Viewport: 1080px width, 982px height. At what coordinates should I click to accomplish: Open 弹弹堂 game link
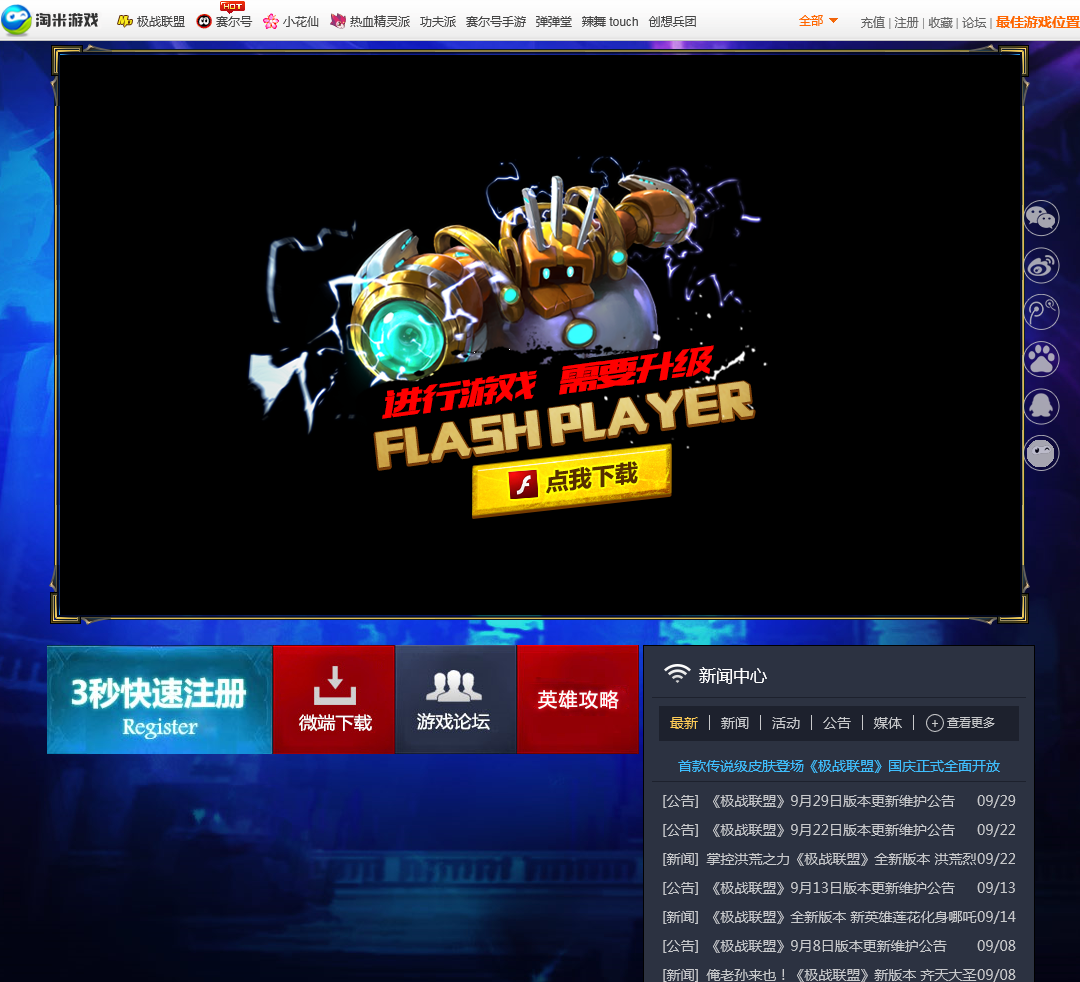point(554,22)
